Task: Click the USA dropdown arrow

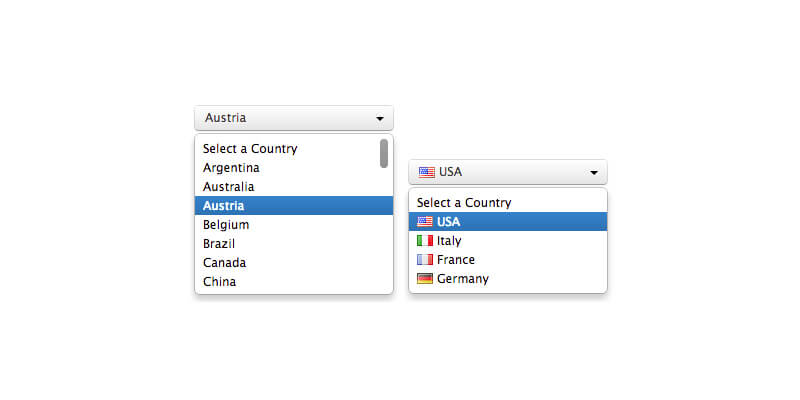Action: click(x=594, y=173)
